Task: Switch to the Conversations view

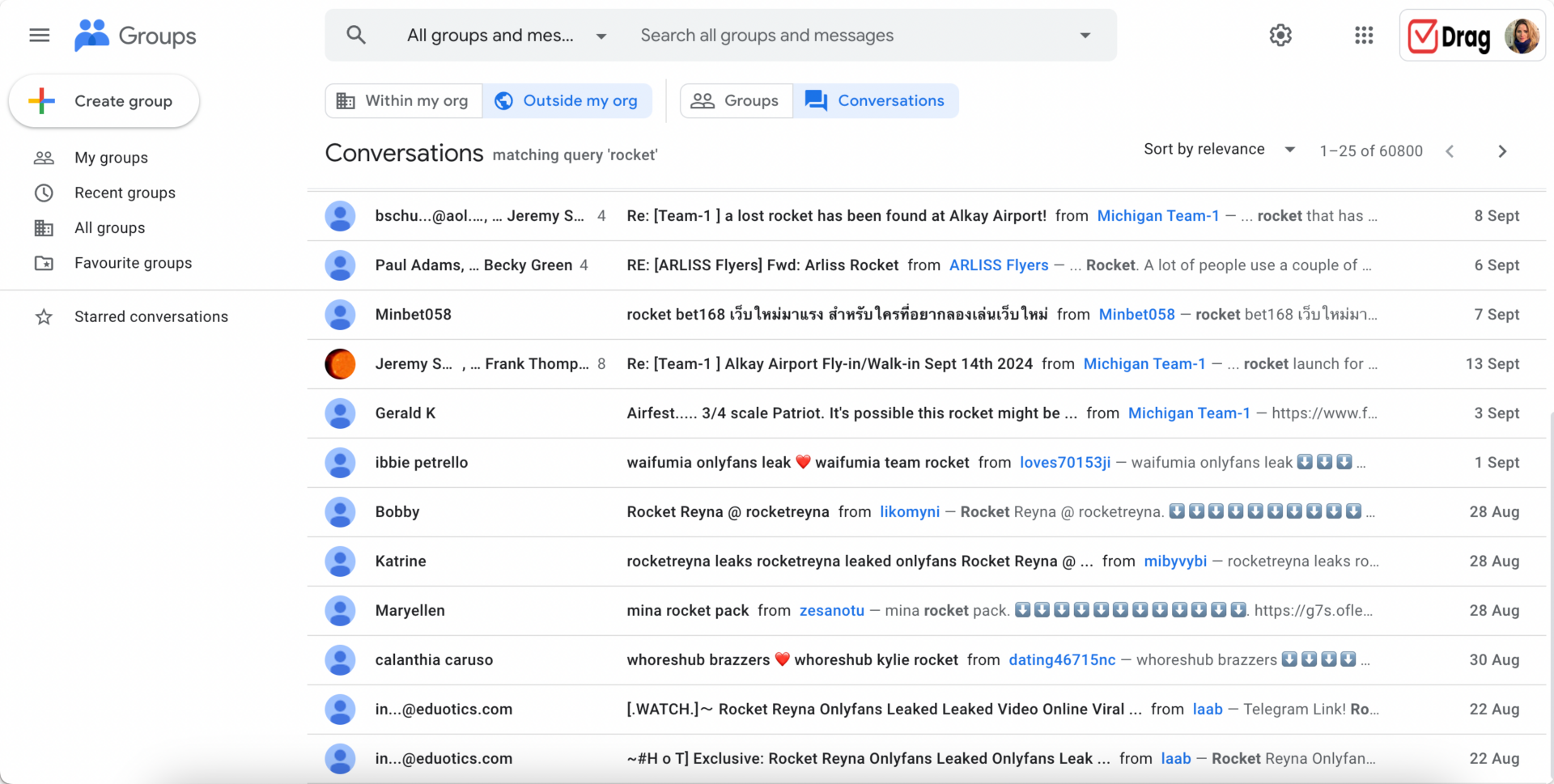Action: [876, 101]
